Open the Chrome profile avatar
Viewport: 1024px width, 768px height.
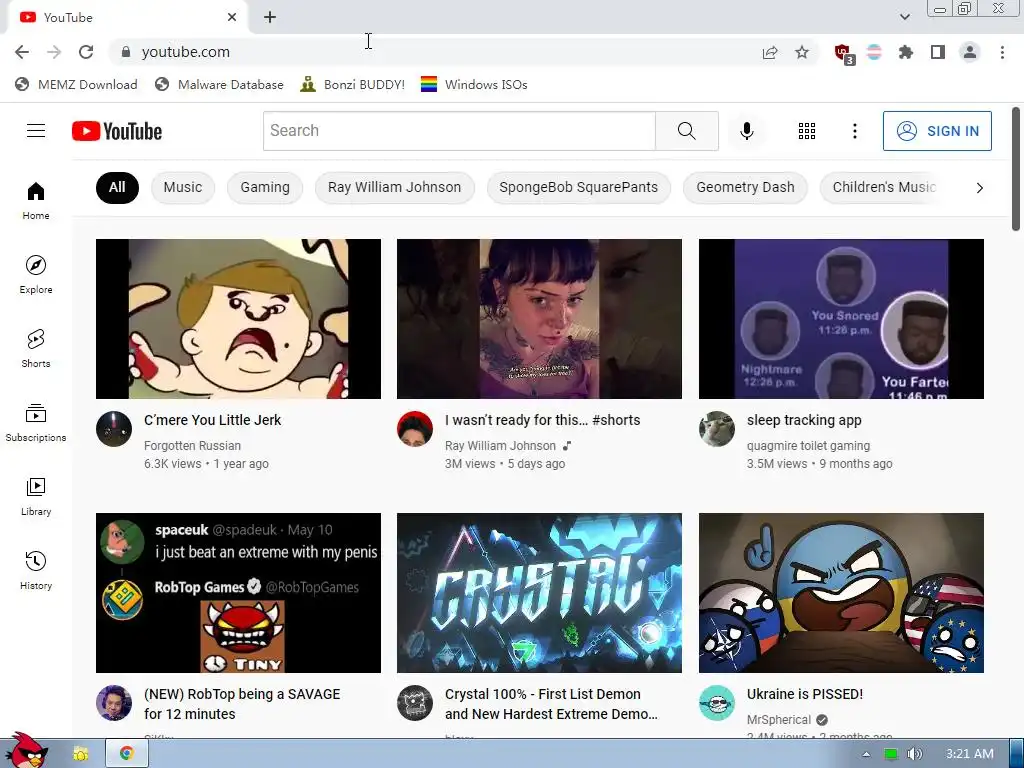(x=970, y=52)
